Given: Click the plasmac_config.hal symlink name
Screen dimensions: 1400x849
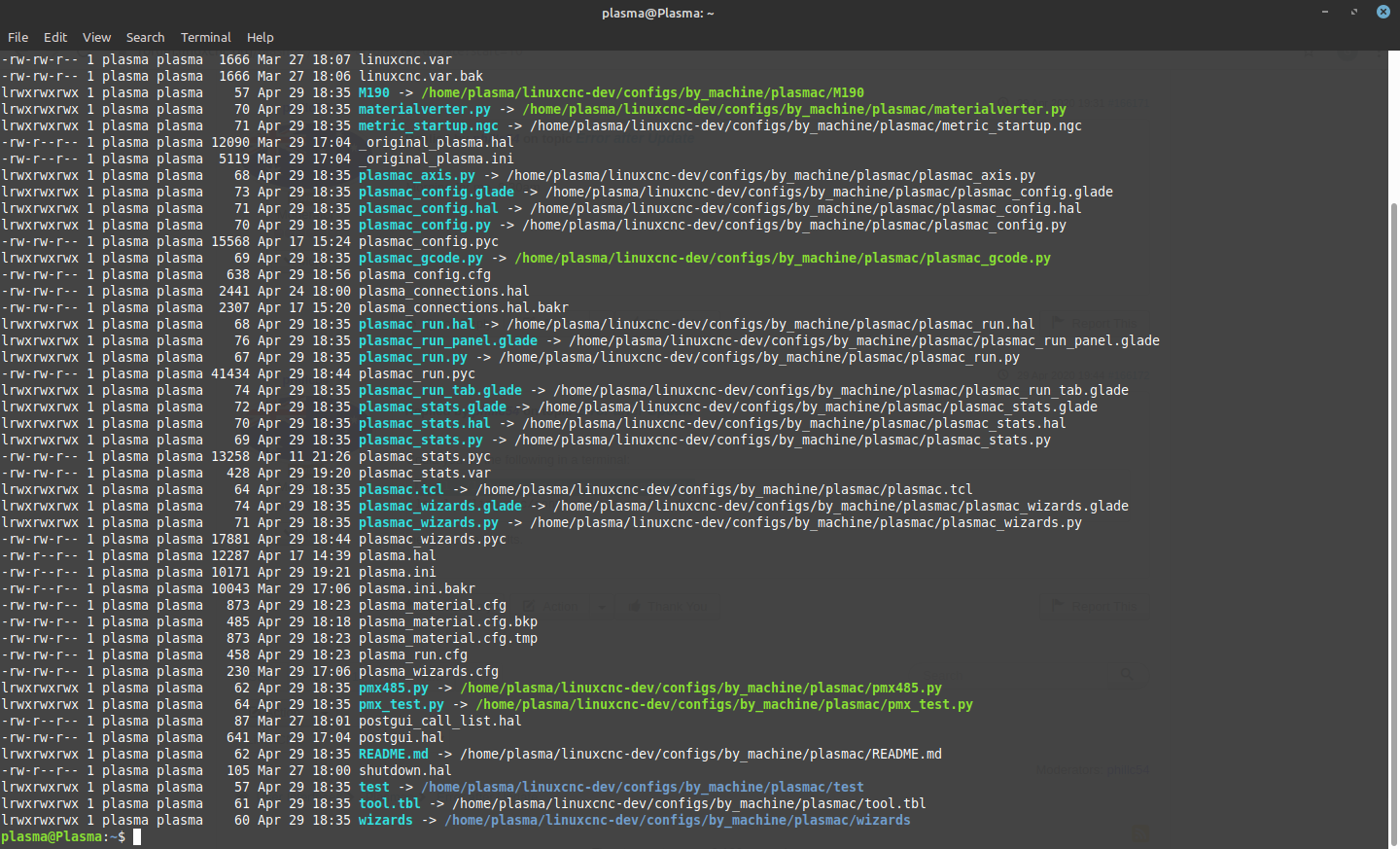Looking at the screenshot, I should (429, 208).
